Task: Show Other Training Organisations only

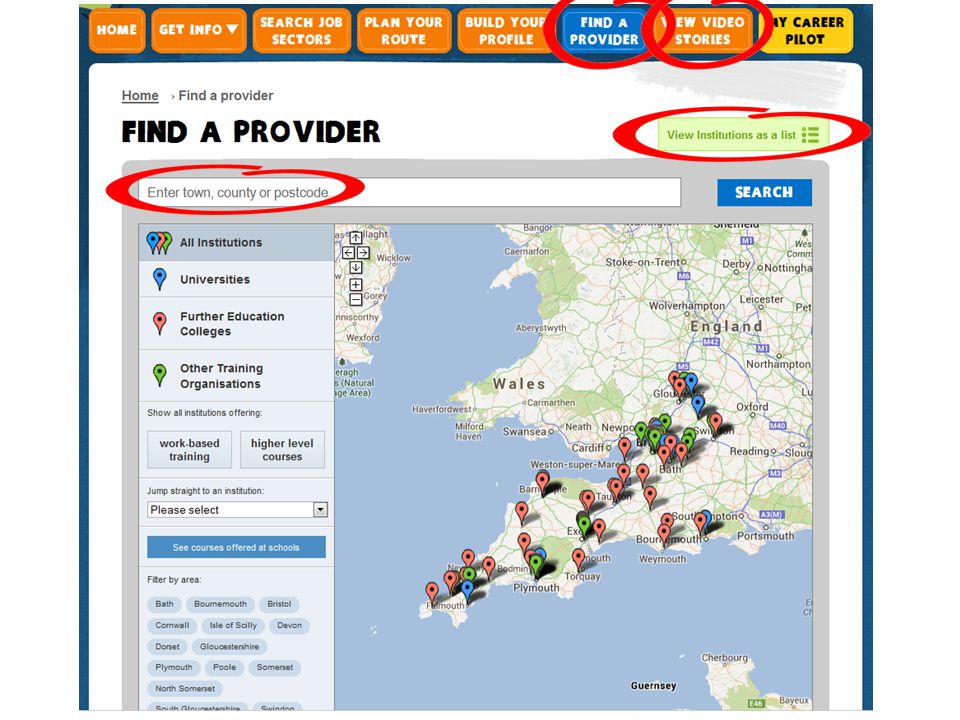Action: click(236, 376)
